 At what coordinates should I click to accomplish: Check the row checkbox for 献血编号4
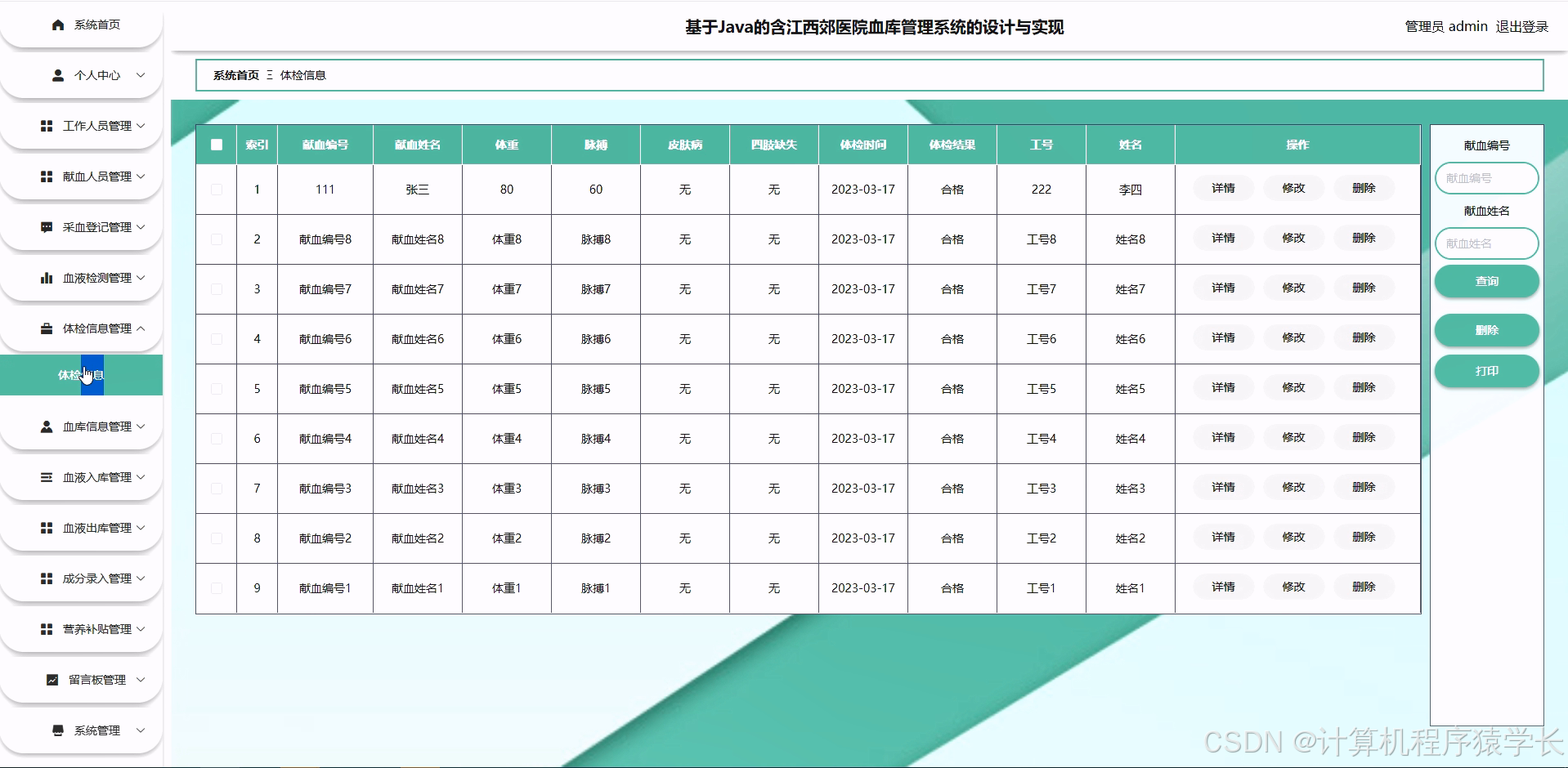[217, 439]
